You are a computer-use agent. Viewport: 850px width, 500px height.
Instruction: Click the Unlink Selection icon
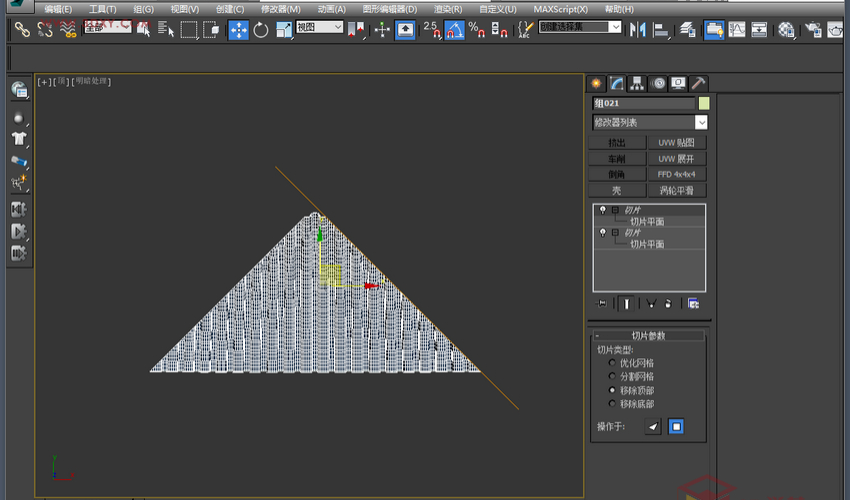pyautogui.click(x=45, y=29)
